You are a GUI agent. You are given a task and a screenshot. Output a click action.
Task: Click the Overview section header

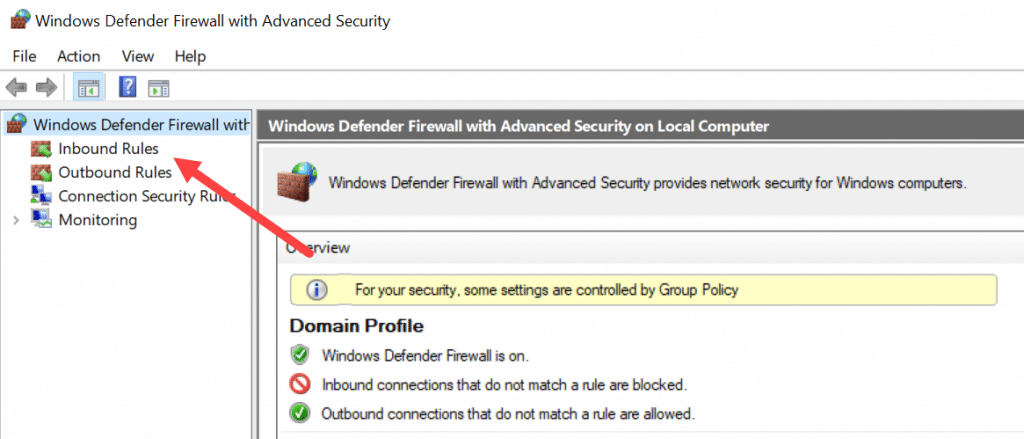click(650, 248)
